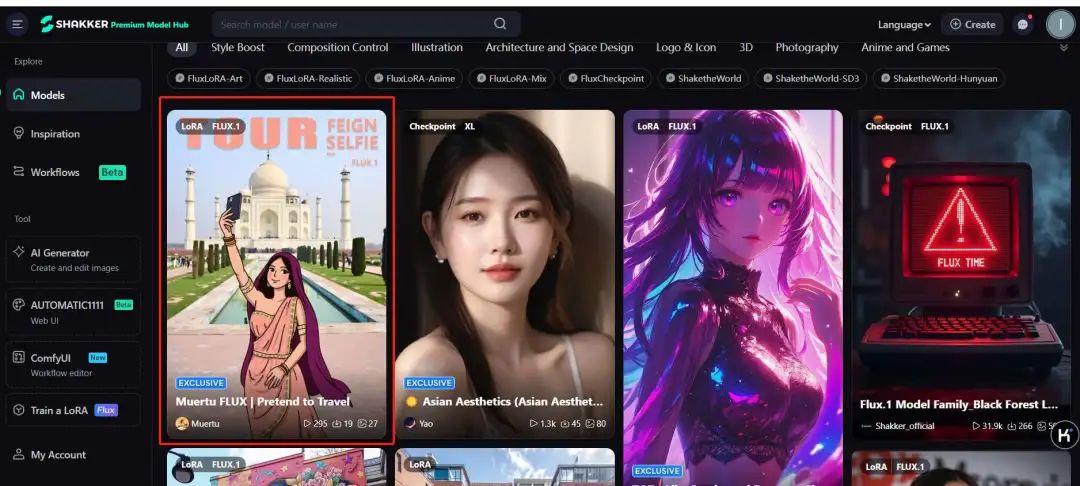Select Architecture and Space Design tab

tap(559, 47)
